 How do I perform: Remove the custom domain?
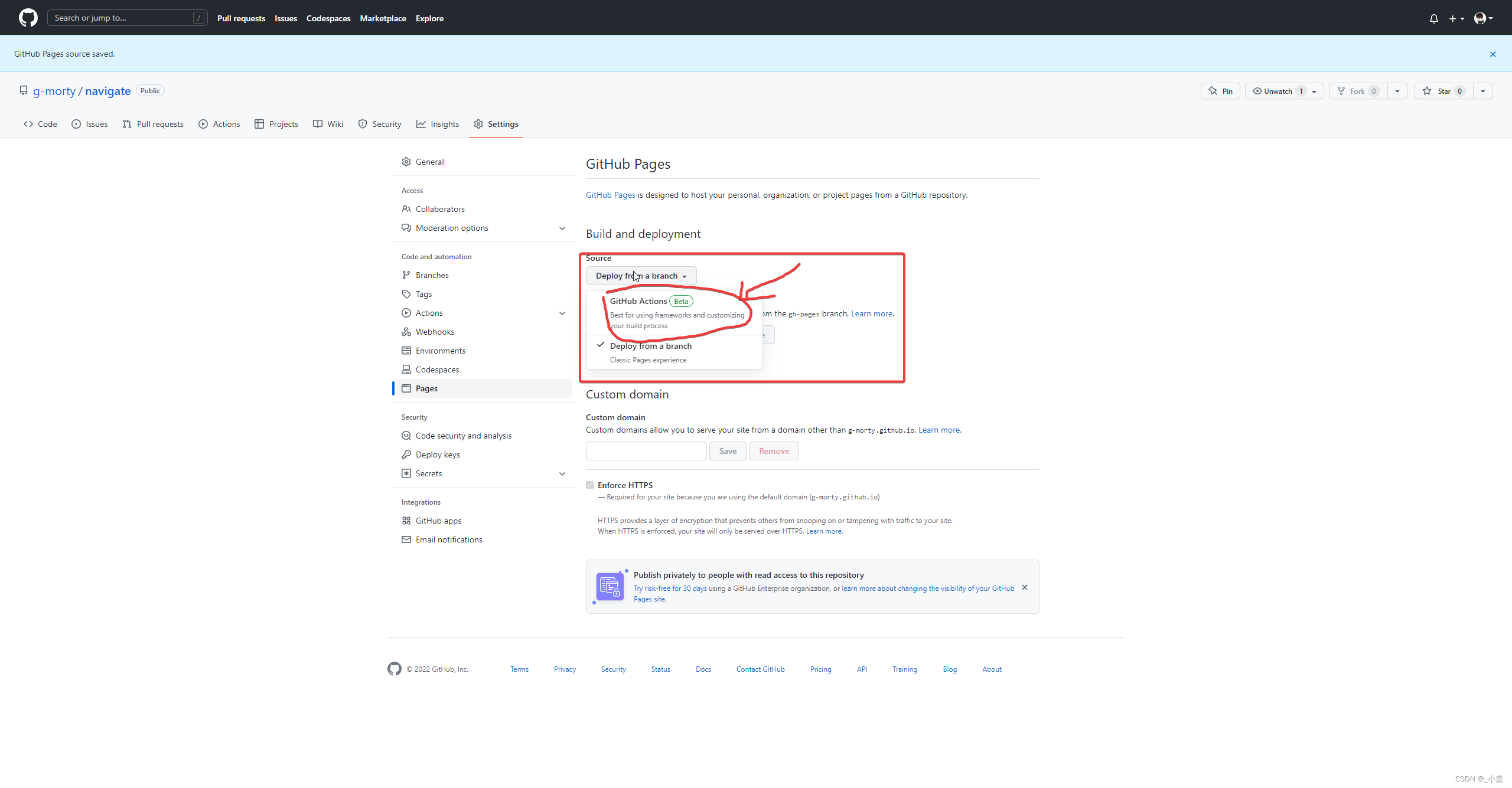774,451
